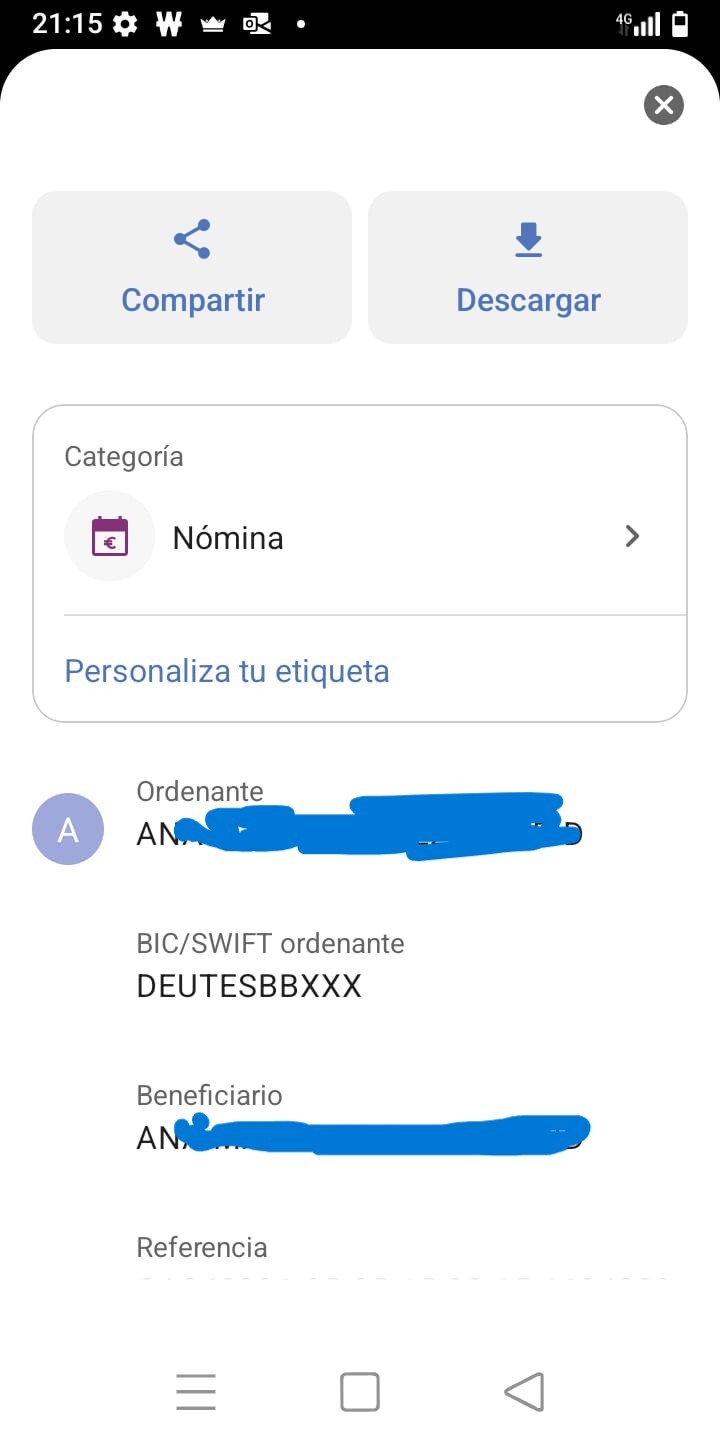Click the Descargar button label
The height and width of the screenshot is (1440, 720).
(528, 300)
